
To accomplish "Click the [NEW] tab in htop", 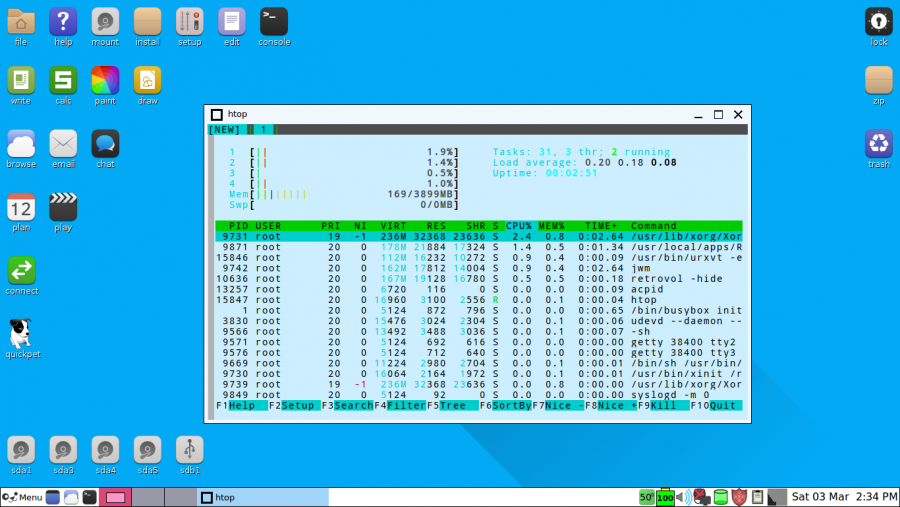I will point(224,129).
